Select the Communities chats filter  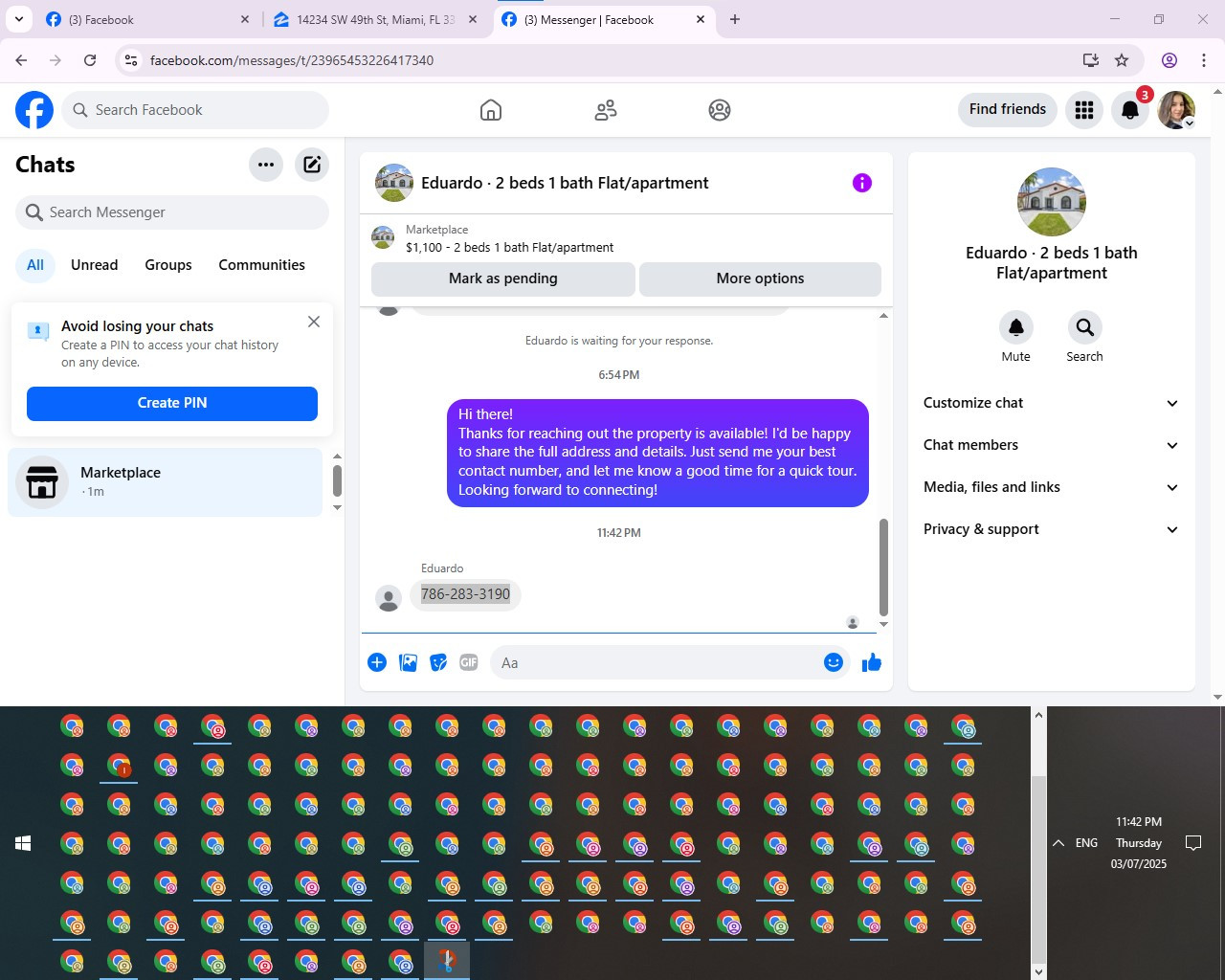262,265
